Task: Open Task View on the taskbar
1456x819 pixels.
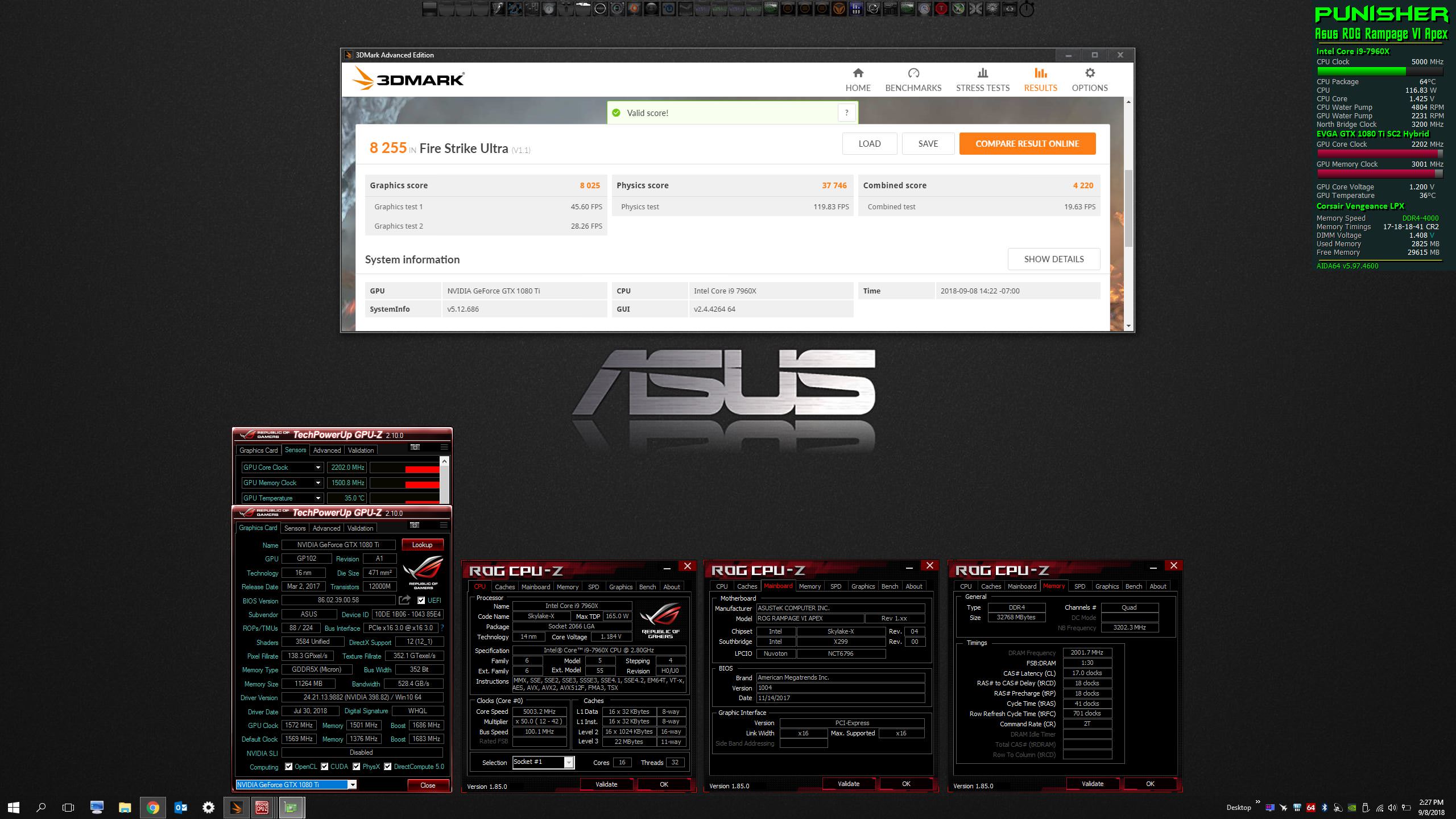Action: point(68,808)
